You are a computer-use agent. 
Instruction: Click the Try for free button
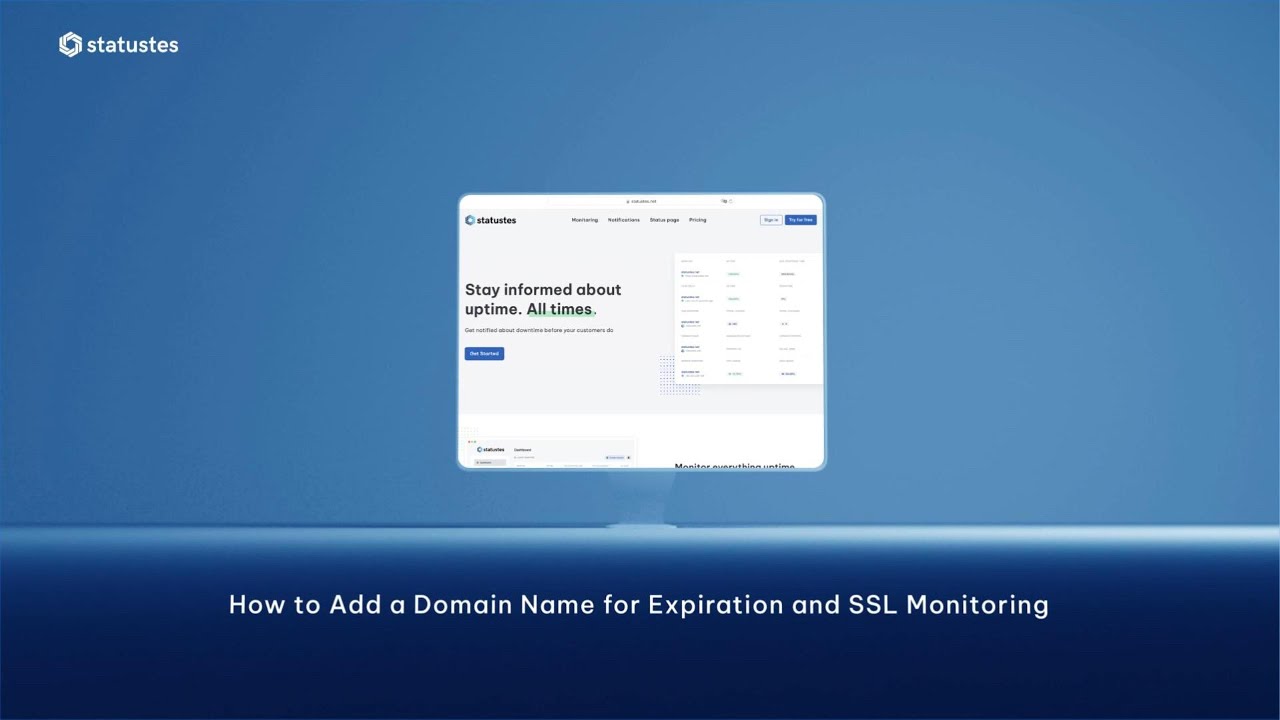coord(801,220)
